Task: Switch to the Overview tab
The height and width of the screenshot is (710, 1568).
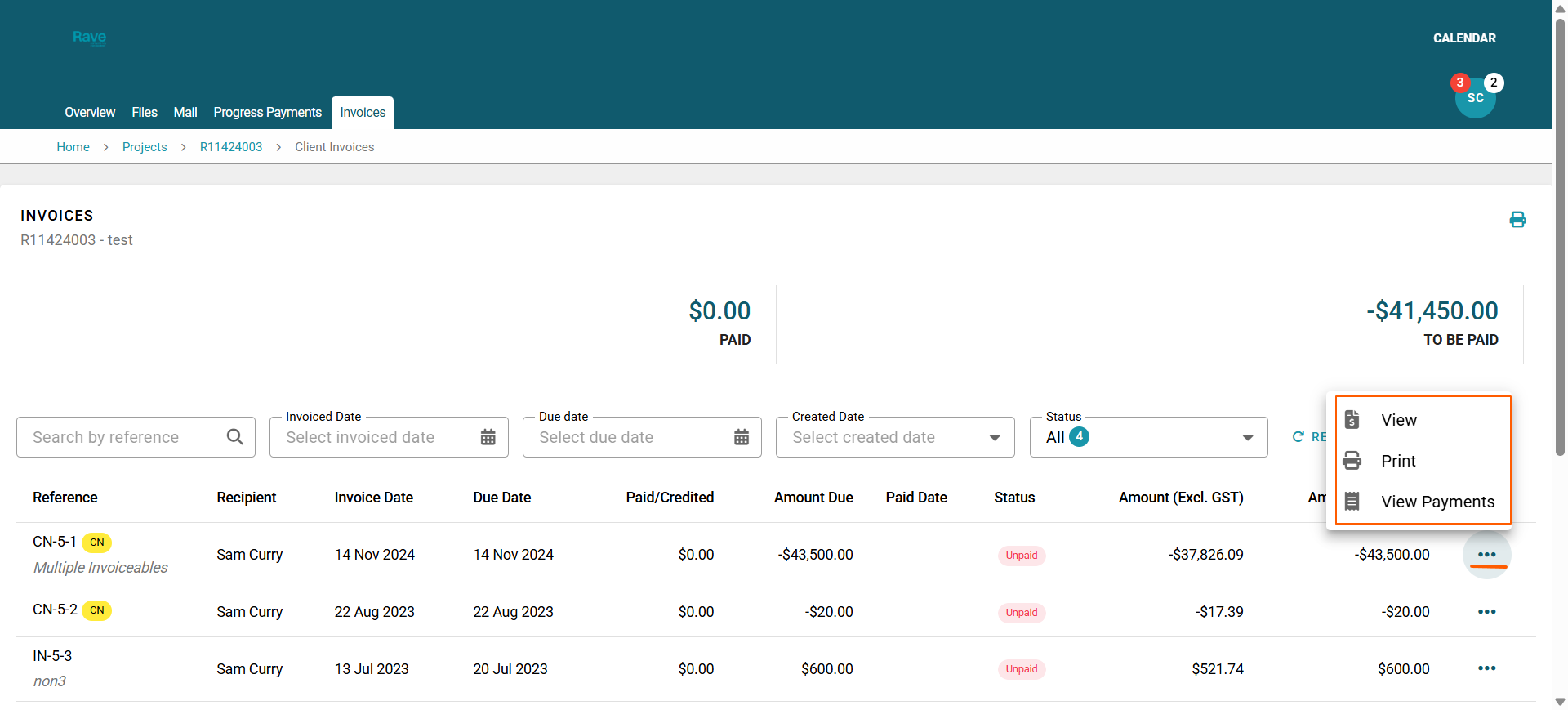Action: pos(90,112)
